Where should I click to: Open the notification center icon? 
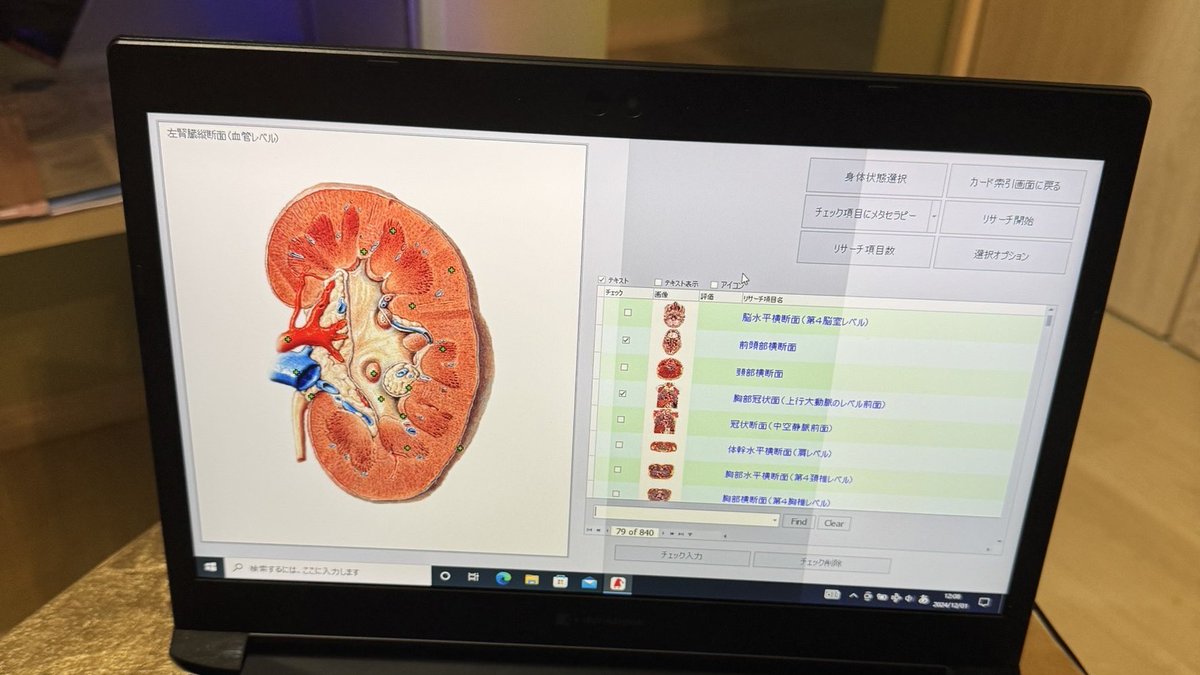pos(984,601)
